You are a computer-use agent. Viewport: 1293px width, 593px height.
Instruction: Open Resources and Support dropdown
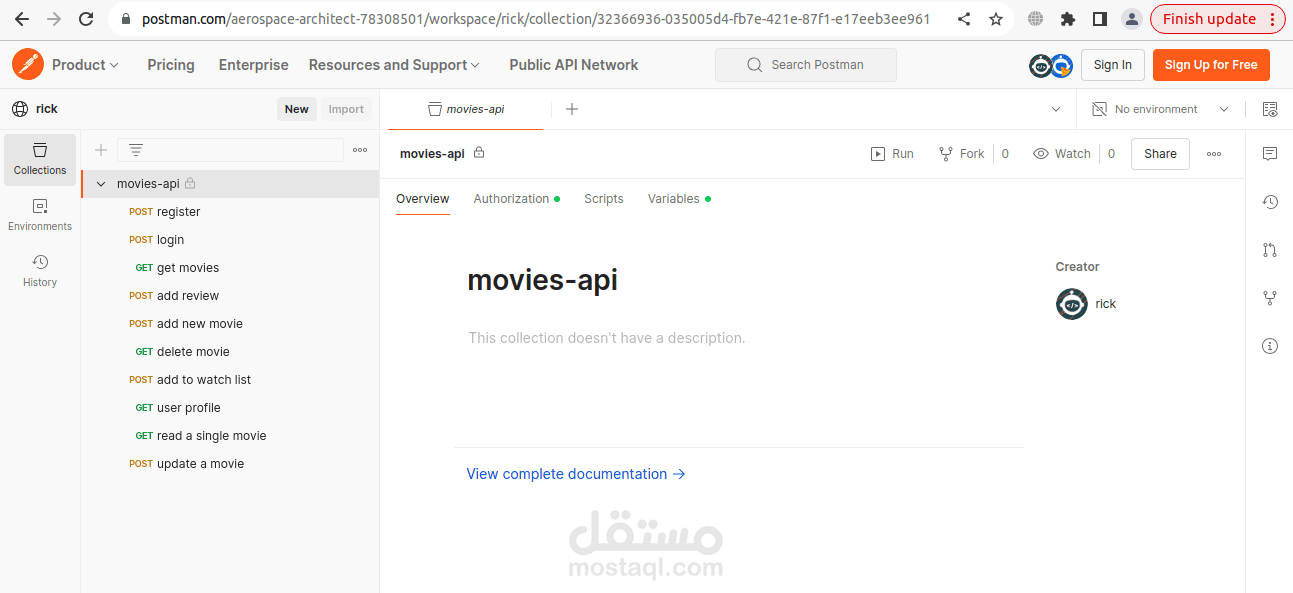394,65
